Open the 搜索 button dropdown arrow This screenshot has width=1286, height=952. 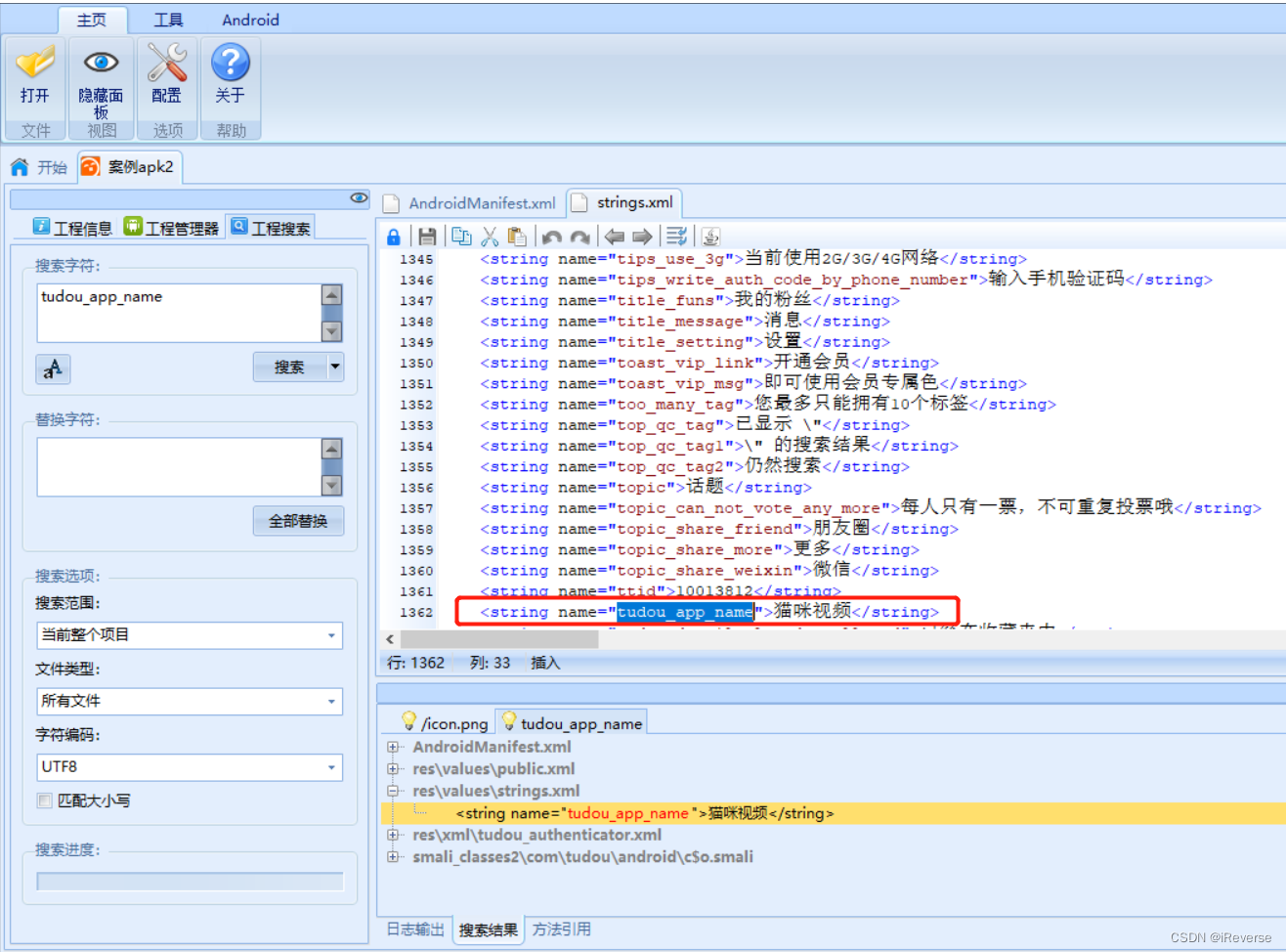(x=335, y=368)
